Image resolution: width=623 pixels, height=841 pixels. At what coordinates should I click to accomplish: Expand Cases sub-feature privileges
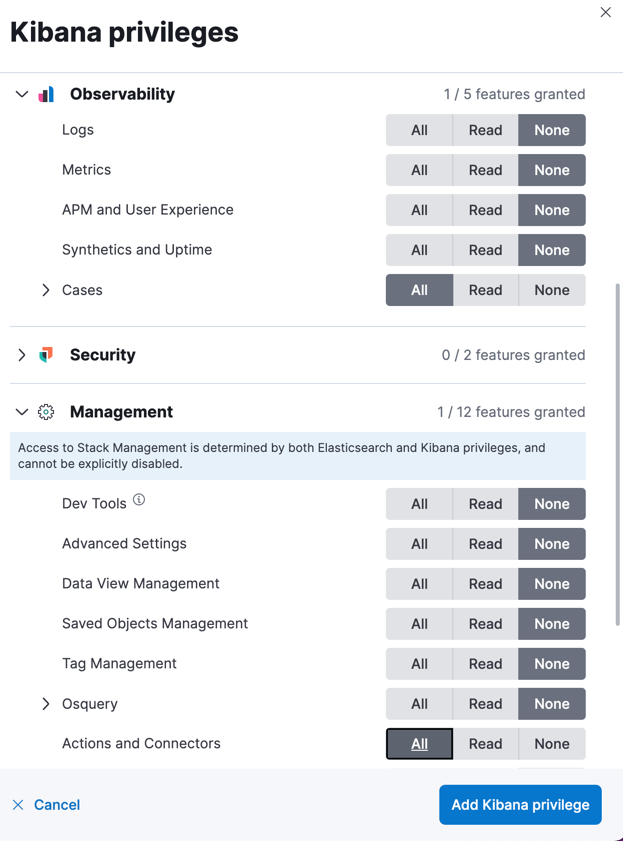click(x=46, y=290)
